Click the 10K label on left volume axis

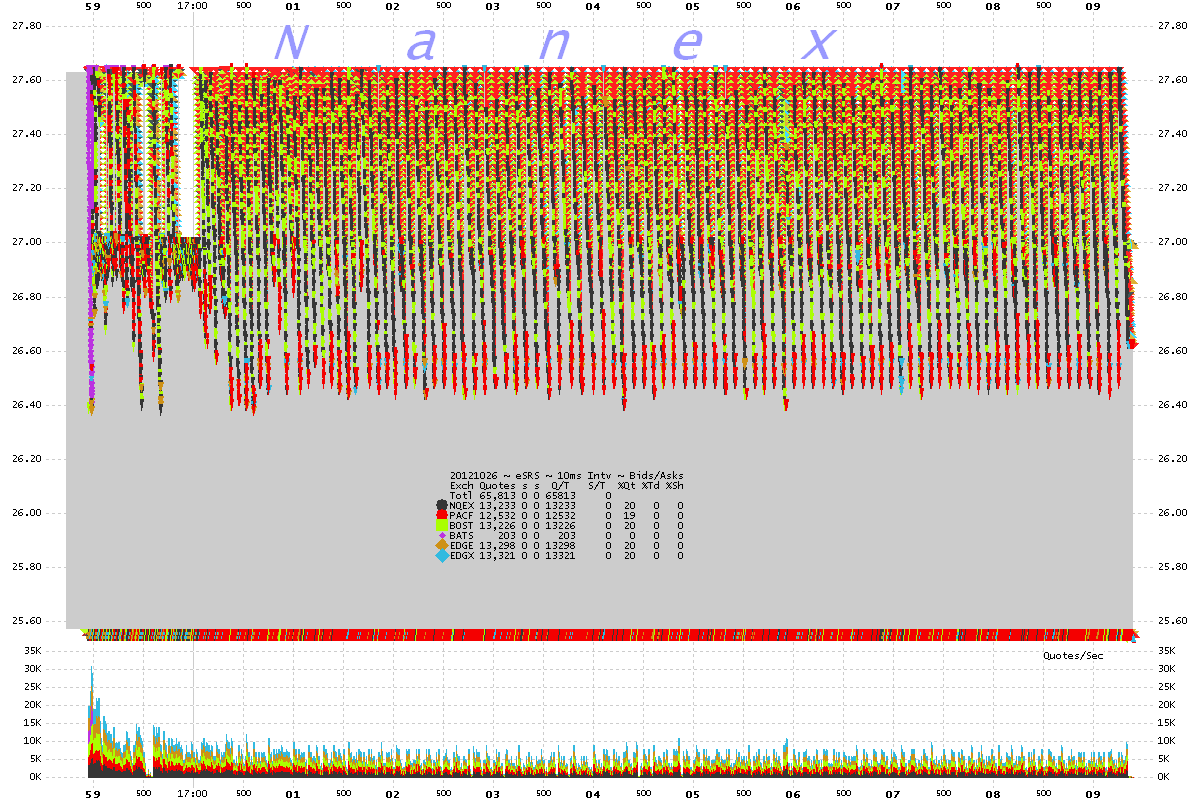click(x=32, y=741)
